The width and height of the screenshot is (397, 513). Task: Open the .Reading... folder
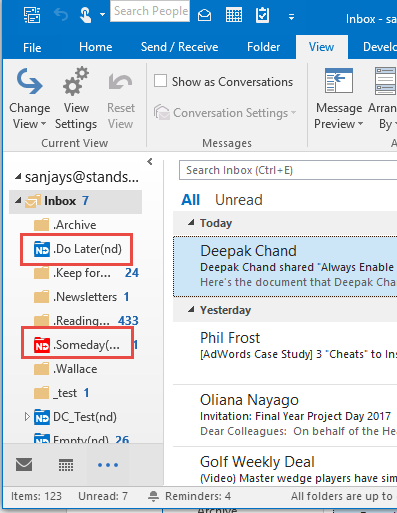pos(81,321)
